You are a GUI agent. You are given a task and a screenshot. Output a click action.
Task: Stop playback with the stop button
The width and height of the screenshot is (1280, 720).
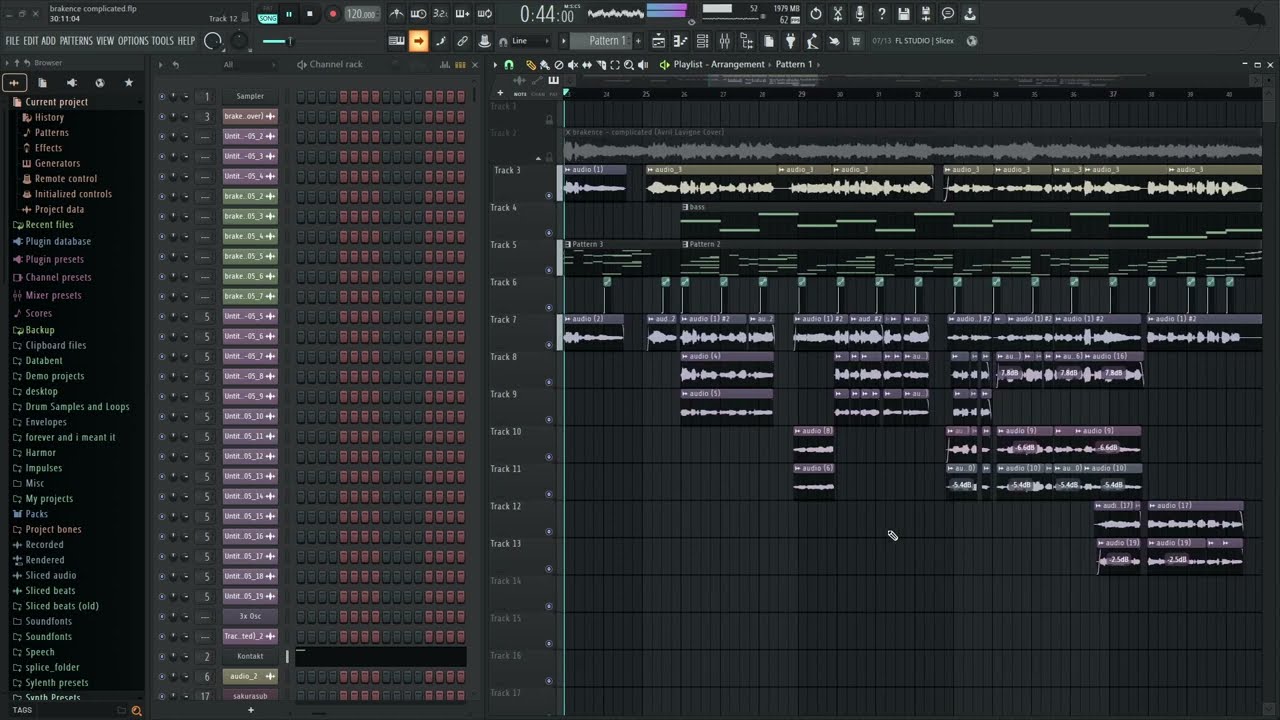310,14
